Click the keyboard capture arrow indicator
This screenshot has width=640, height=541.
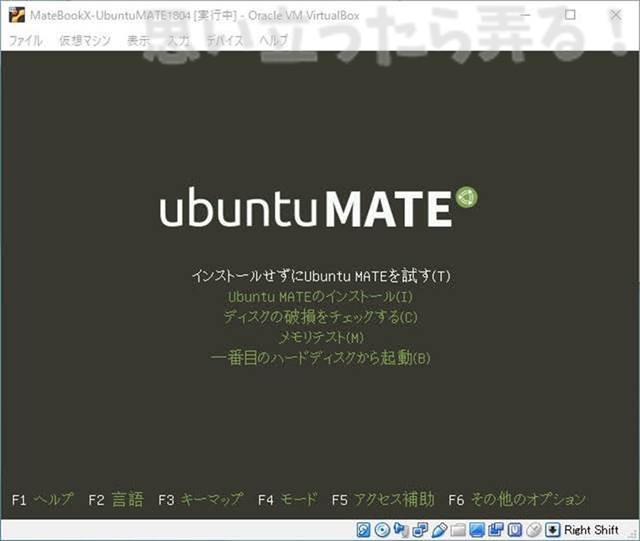552,530
